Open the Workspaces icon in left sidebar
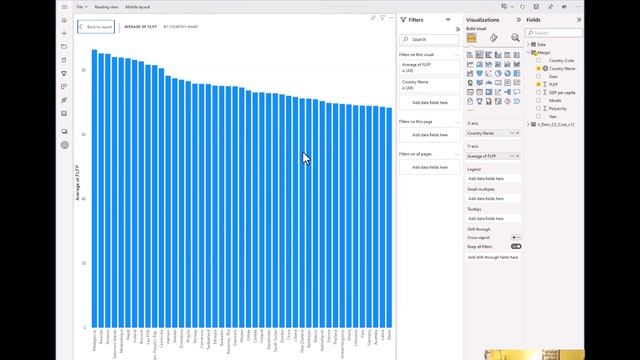The image size is (640, 360). point(64,131)
